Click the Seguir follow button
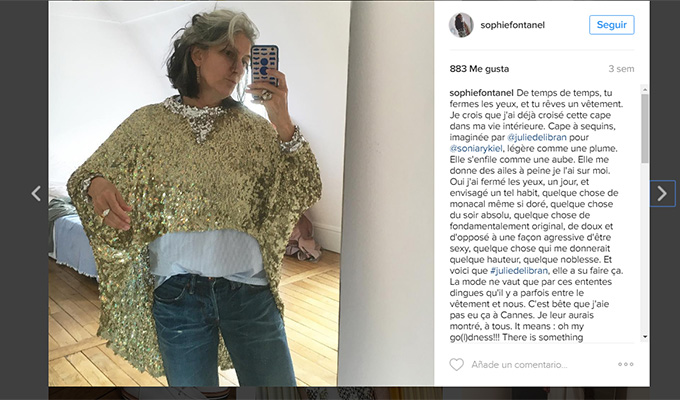The height and width of the screenshot is (400, 680). point(611,25)
